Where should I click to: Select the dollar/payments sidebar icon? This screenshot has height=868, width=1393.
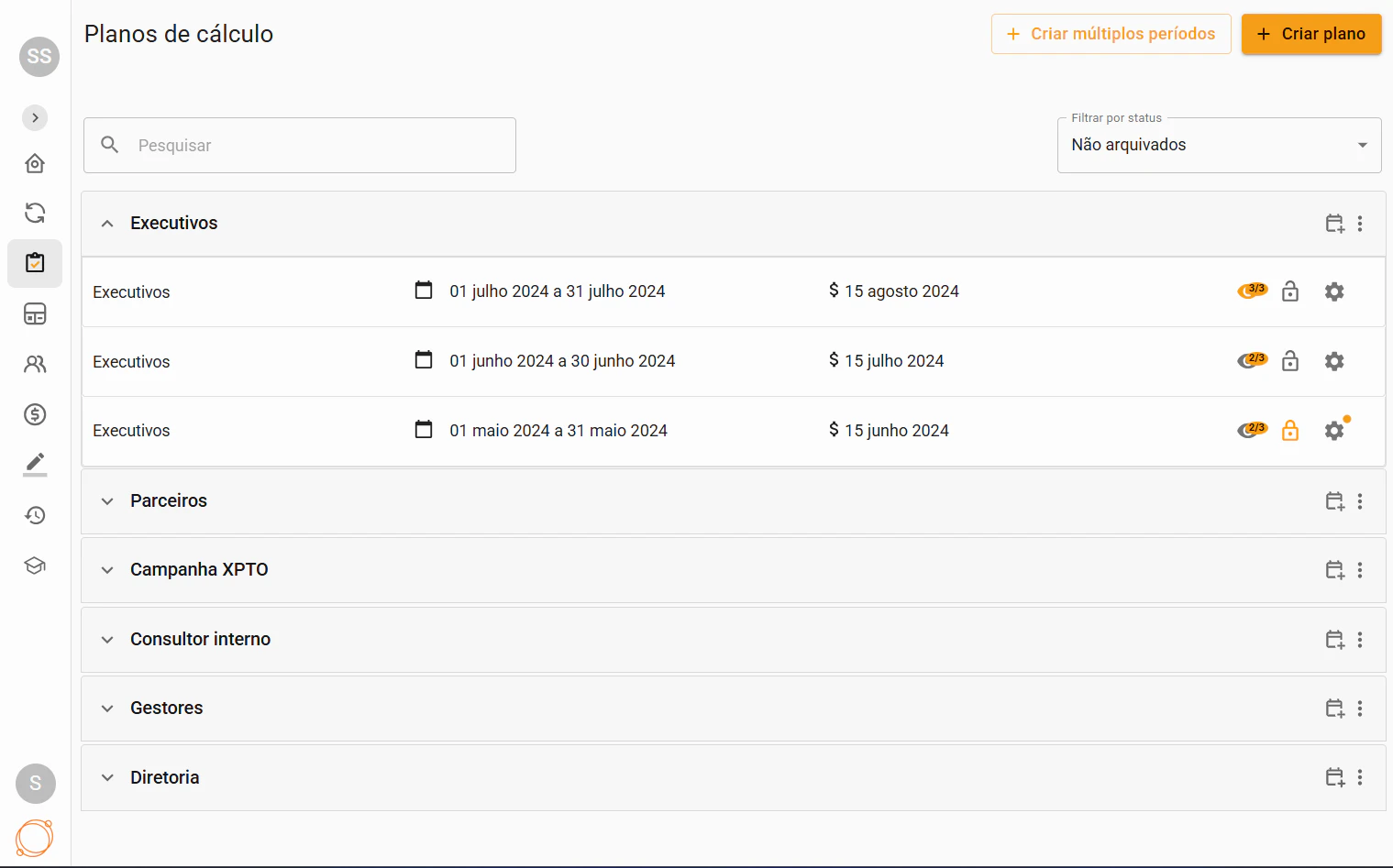click(35, 414)
